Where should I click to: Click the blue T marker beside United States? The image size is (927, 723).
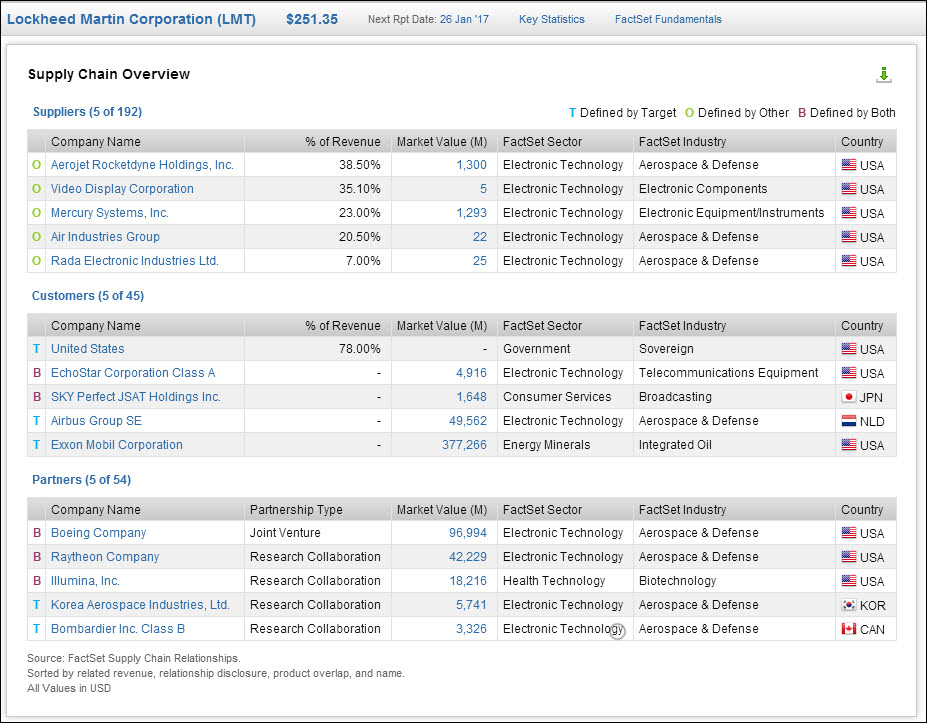click(37, 349)
